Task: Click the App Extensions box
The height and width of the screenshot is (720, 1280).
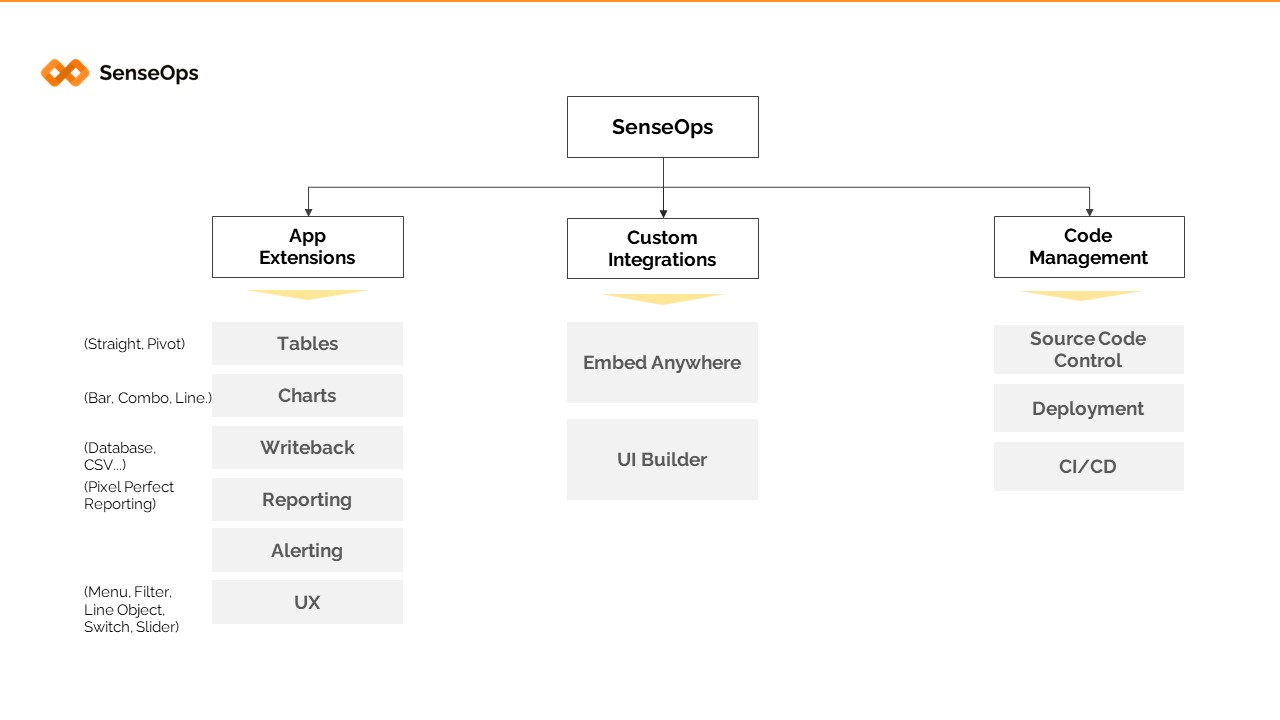Action: (307, 247)
